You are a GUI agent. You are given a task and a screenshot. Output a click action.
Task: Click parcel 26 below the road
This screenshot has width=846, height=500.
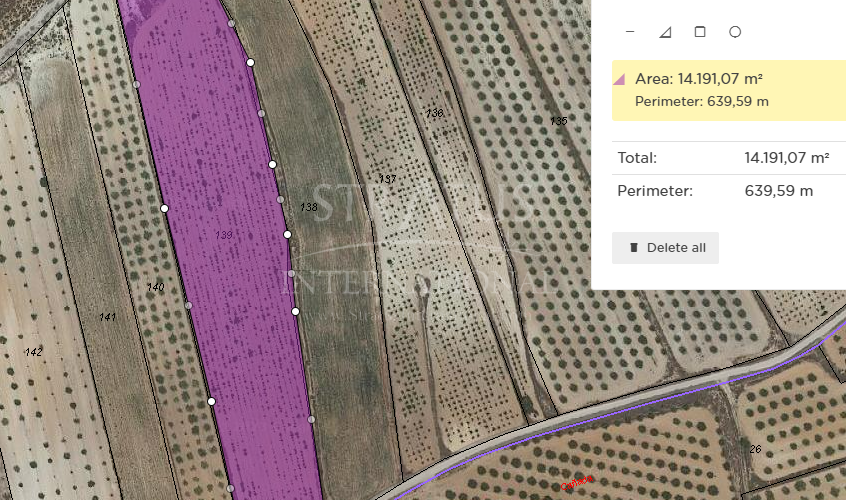(x=755, y=449)
